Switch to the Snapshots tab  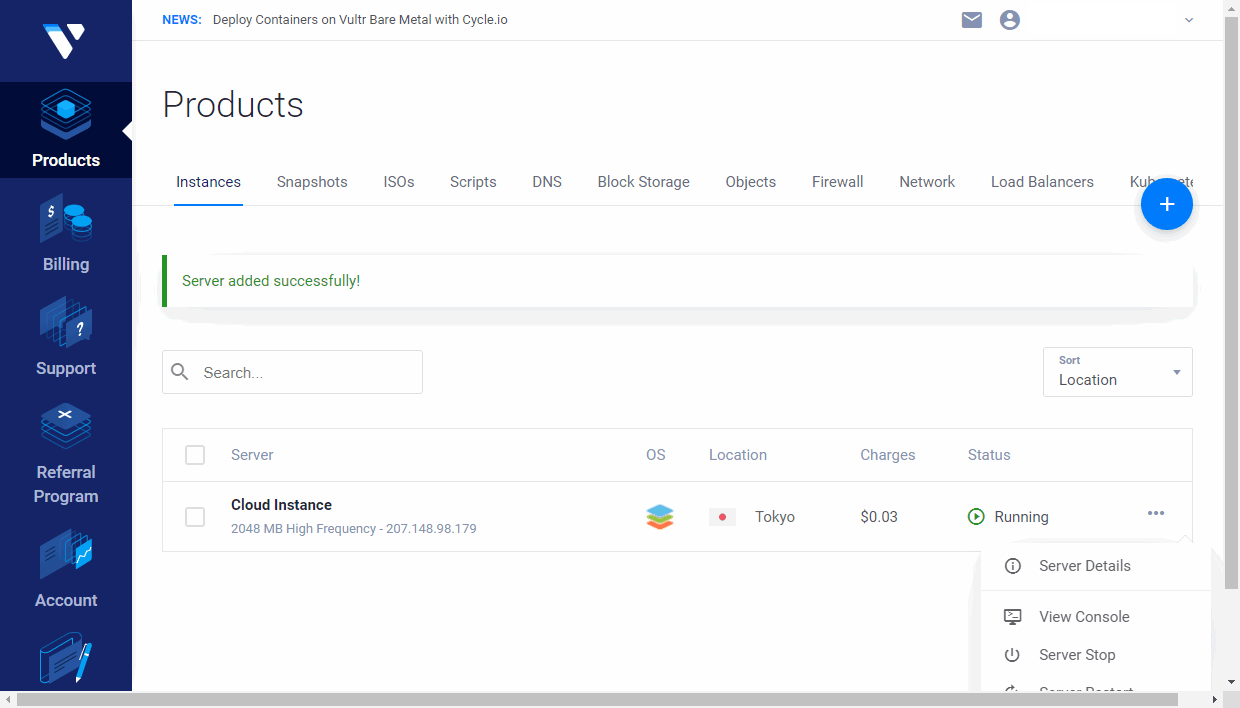coord(311,182)
